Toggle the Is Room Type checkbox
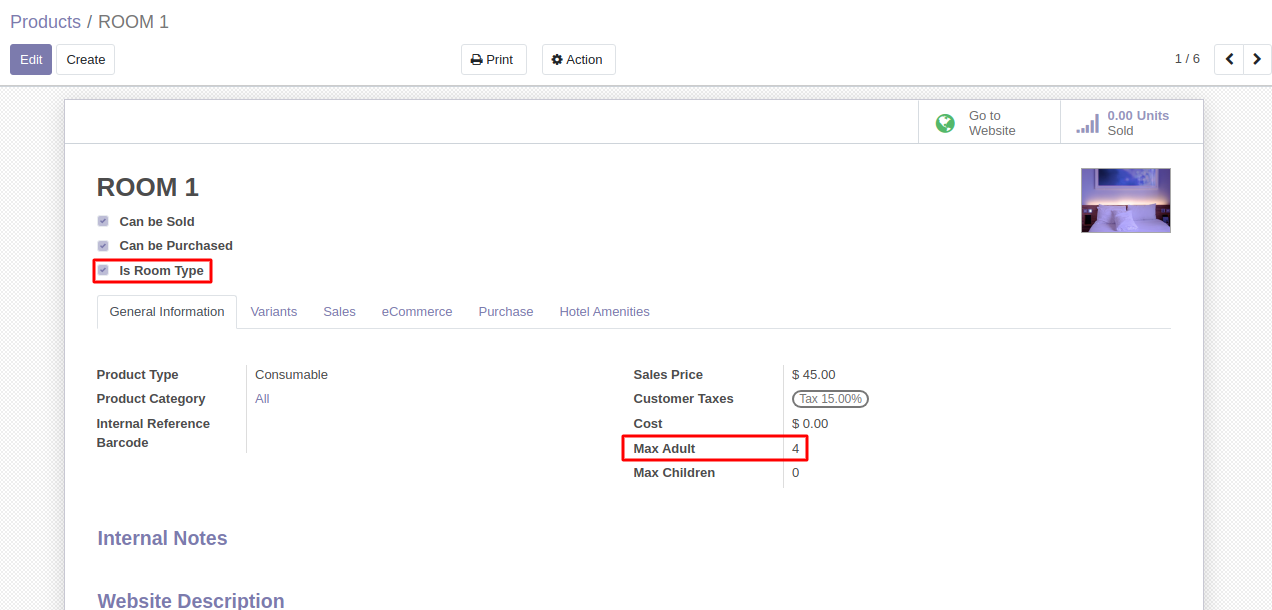This screenshot has width=1272, height=610. point(103,270)
